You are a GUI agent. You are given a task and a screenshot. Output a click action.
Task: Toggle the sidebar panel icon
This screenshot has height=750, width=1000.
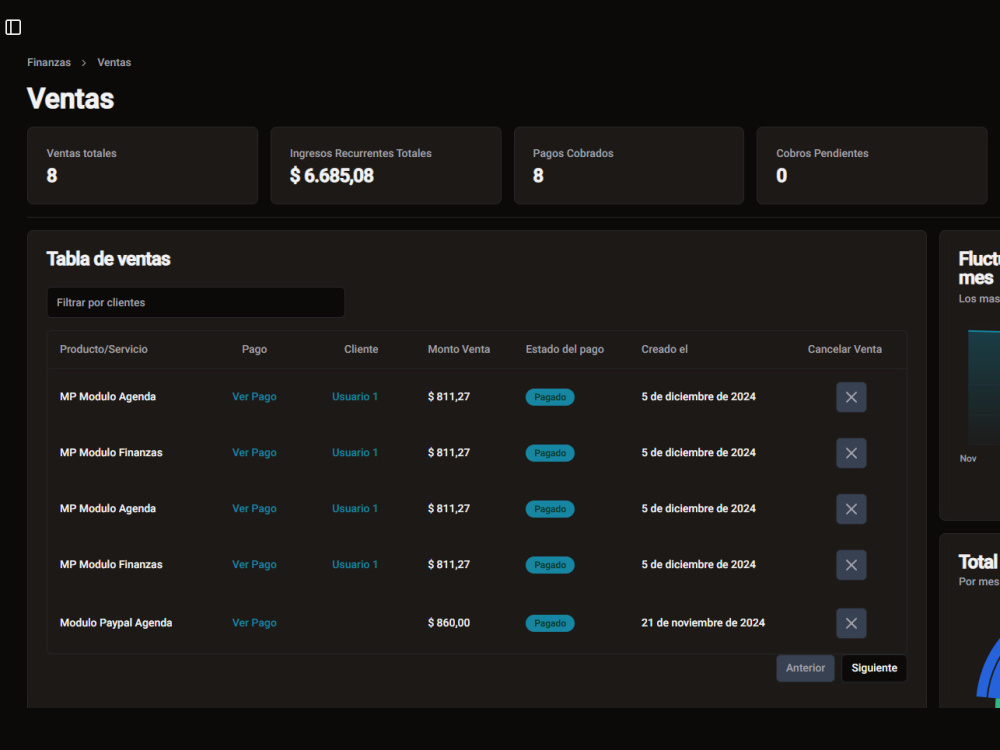point(13,27)
